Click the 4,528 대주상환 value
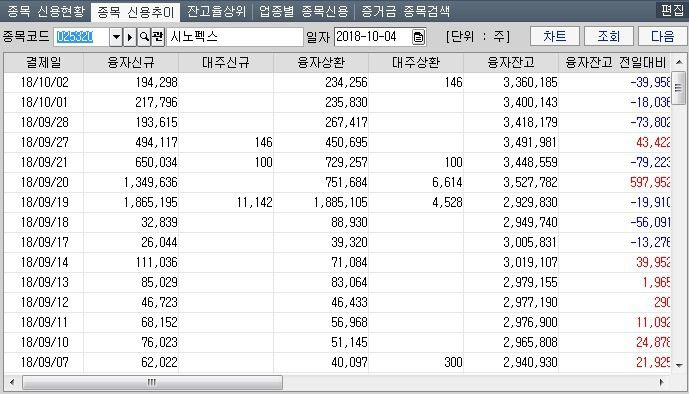This screenshot has height=394, width=689. [447, 202]
